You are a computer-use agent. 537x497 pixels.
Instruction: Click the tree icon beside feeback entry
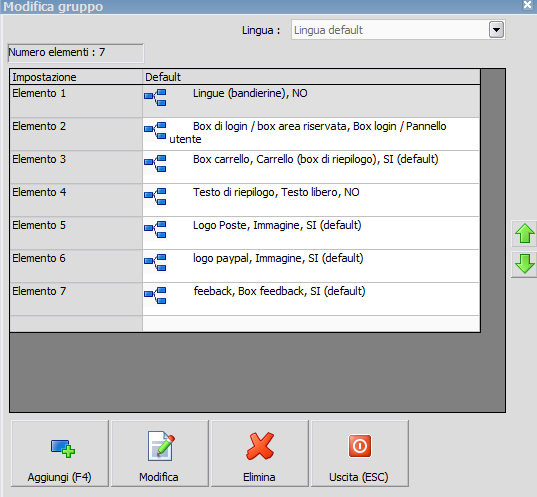155,296
